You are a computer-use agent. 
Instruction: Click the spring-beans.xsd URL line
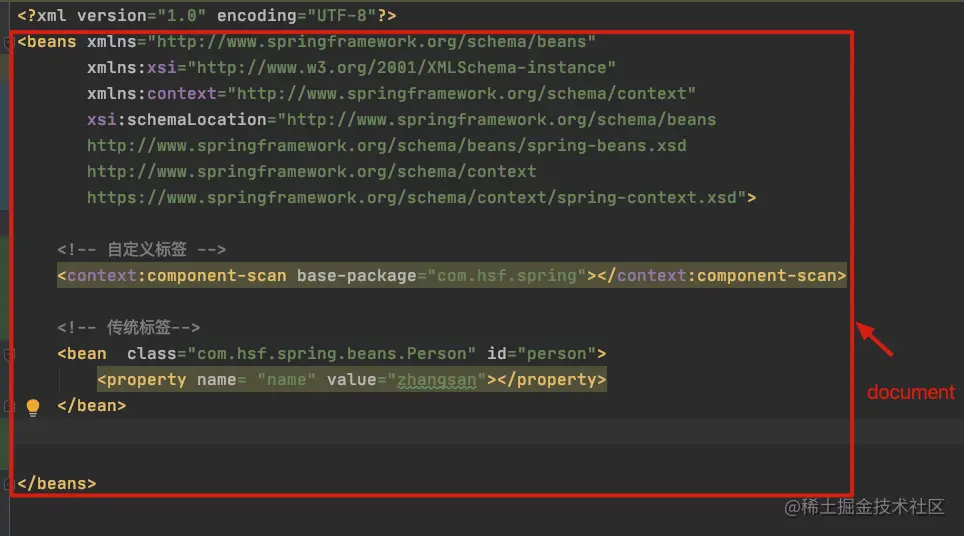386,146
